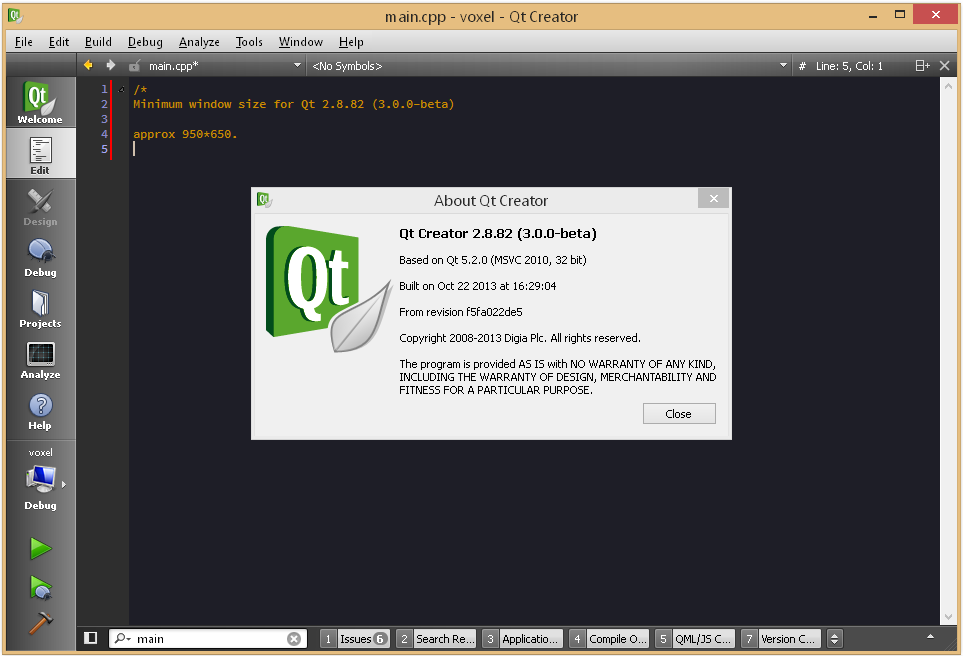
Task: Click the 'Based on Qt 5.2.0' text
Action: (x=493, y=260)
